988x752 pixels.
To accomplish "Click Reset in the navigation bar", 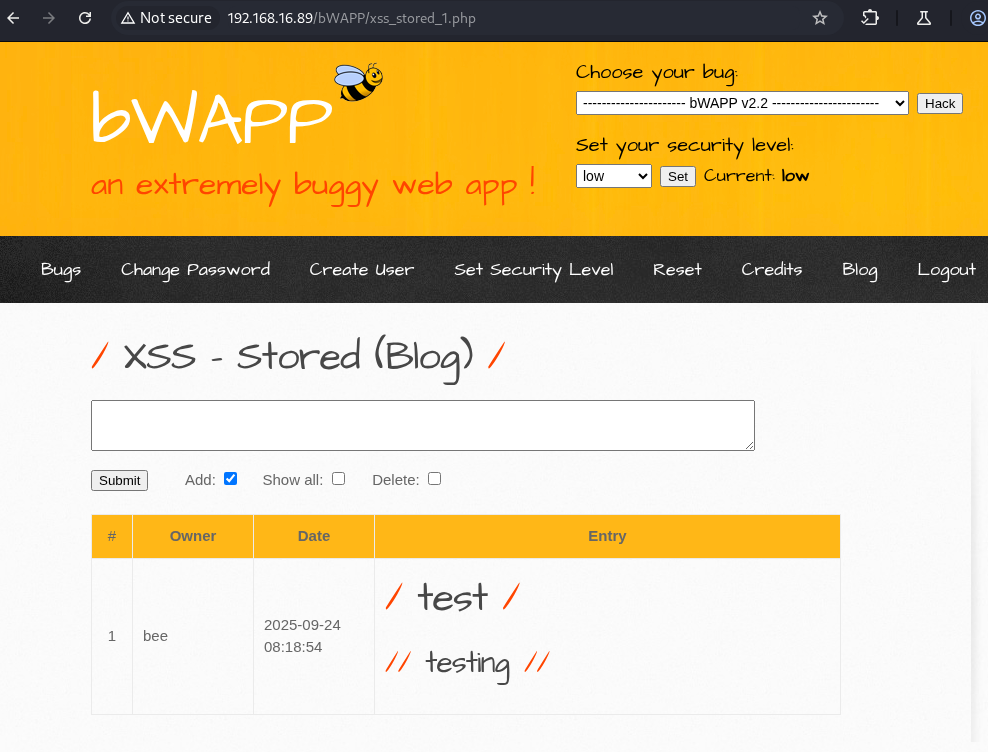I will 677,270.
